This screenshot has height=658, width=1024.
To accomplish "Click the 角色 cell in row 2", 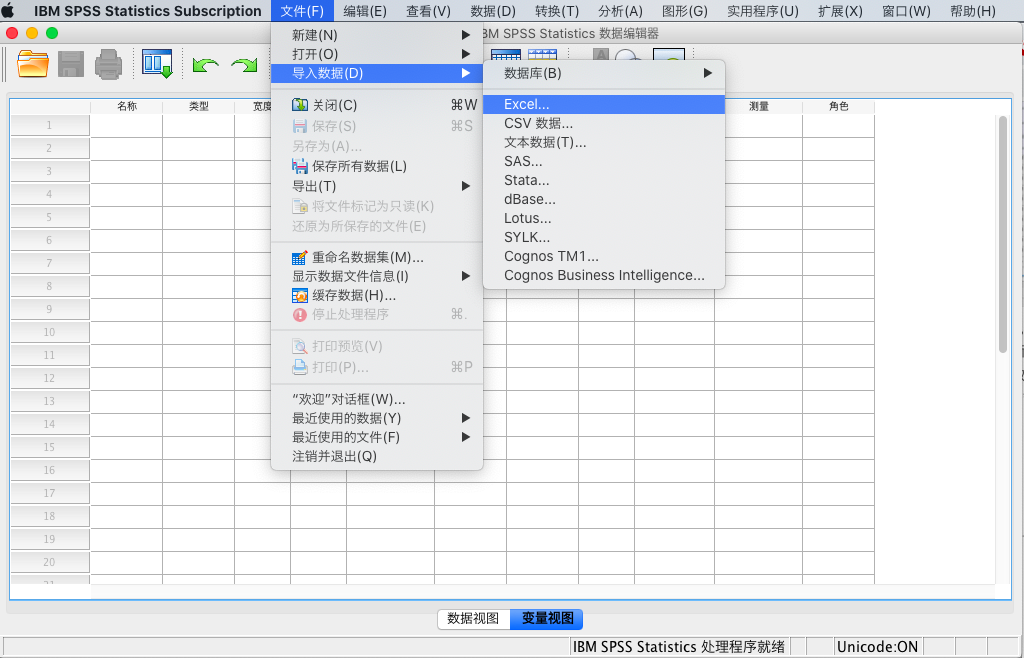I will click(839, 149).
